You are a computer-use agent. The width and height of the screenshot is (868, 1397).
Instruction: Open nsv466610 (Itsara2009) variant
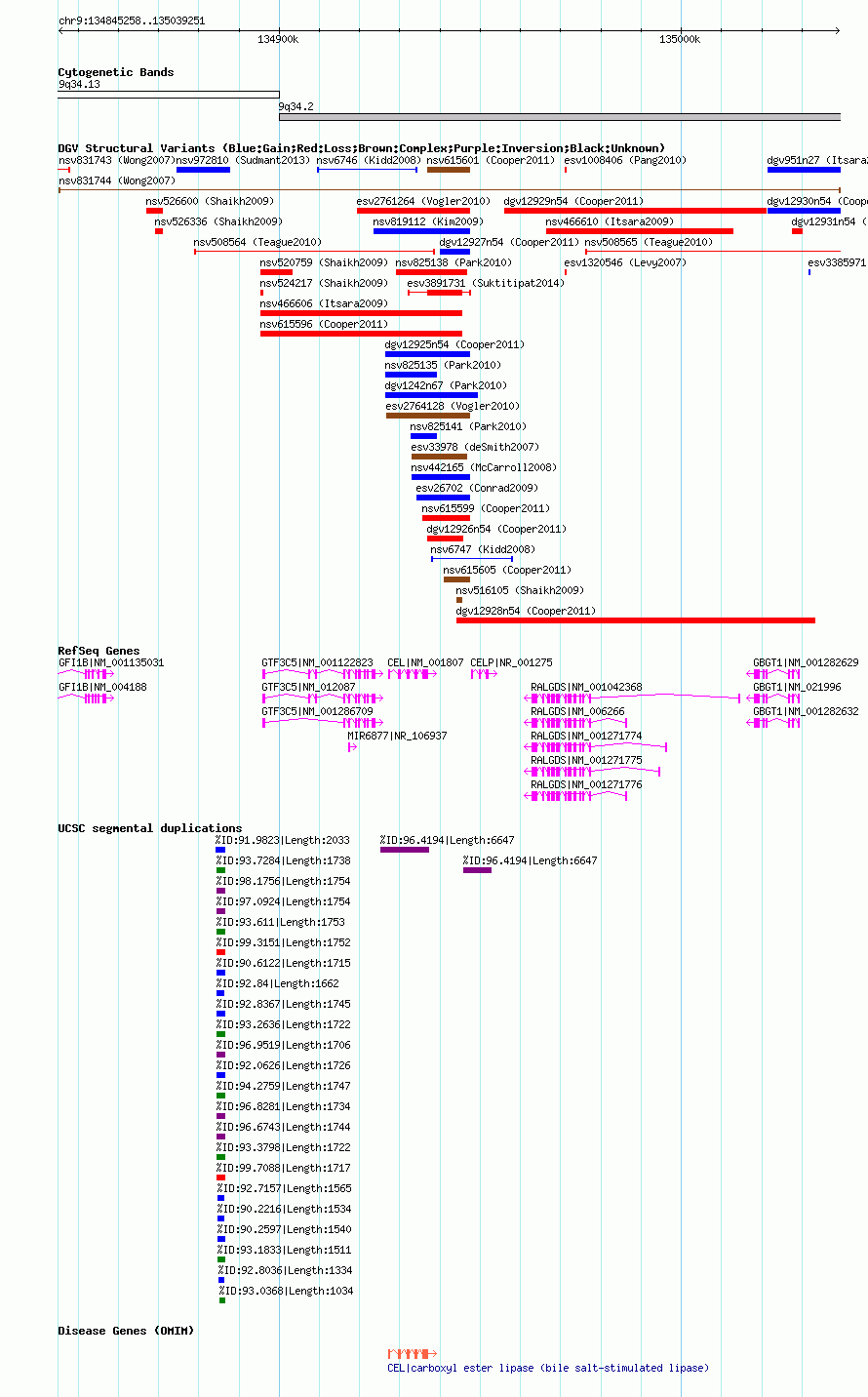[640, 231]
